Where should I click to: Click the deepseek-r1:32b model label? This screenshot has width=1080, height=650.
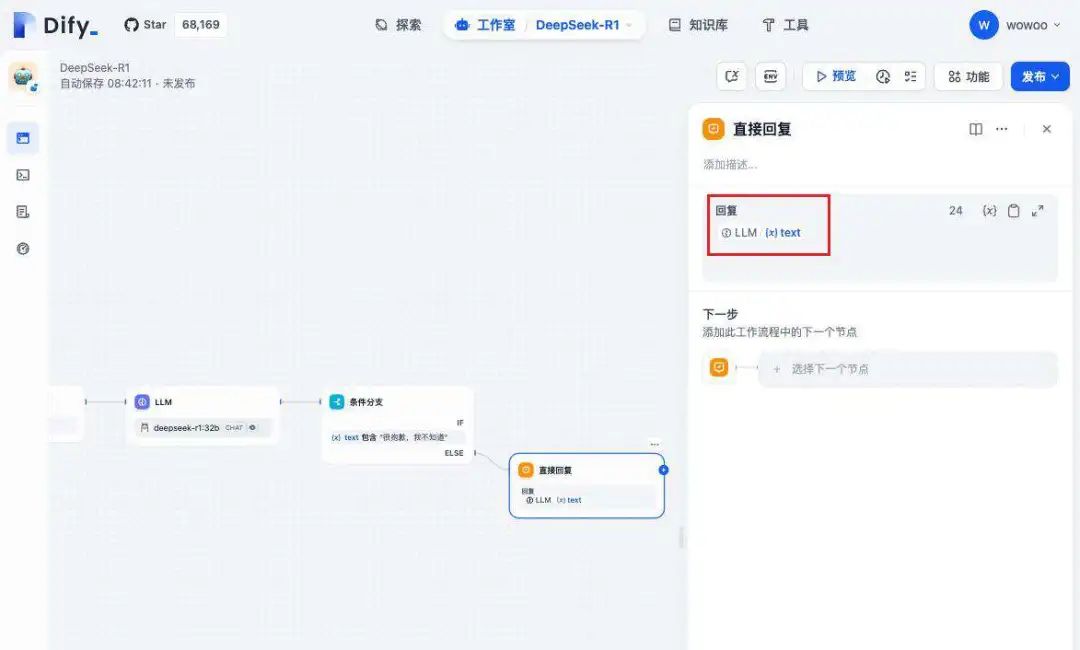185,428
